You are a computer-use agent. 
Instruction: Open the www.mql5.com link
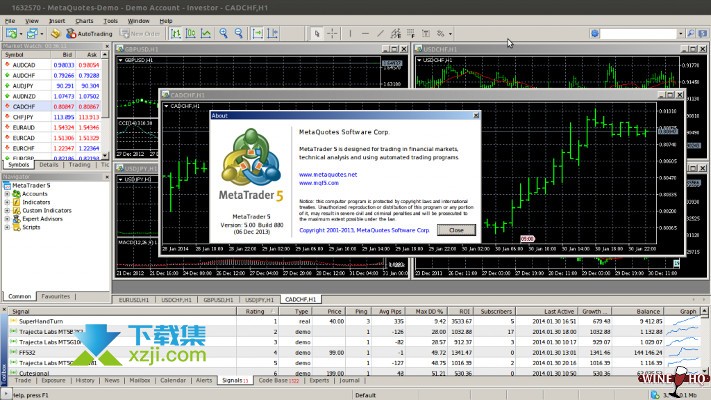coord(319,183)
